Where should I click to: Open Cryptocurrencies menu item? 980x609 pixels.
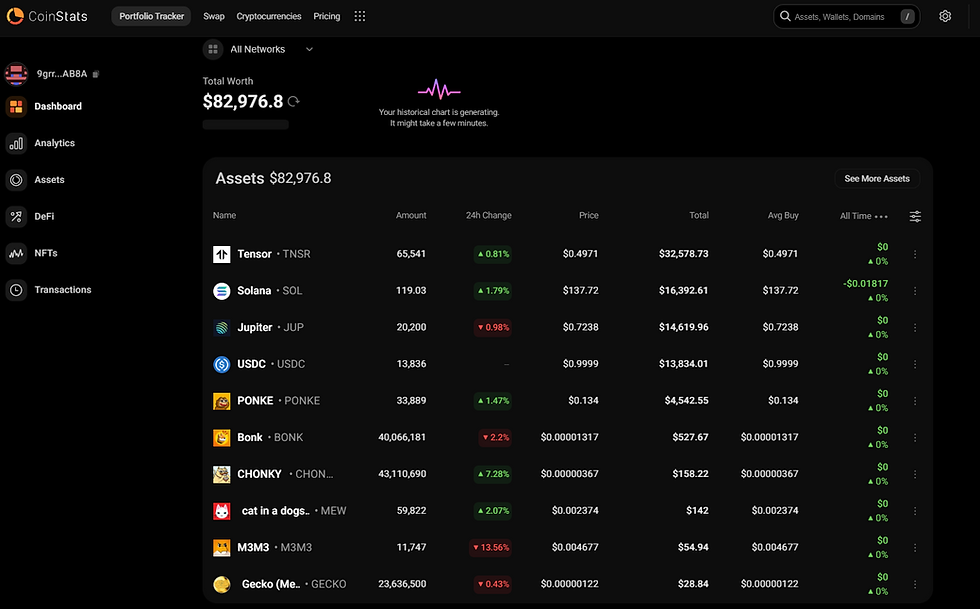269,16
